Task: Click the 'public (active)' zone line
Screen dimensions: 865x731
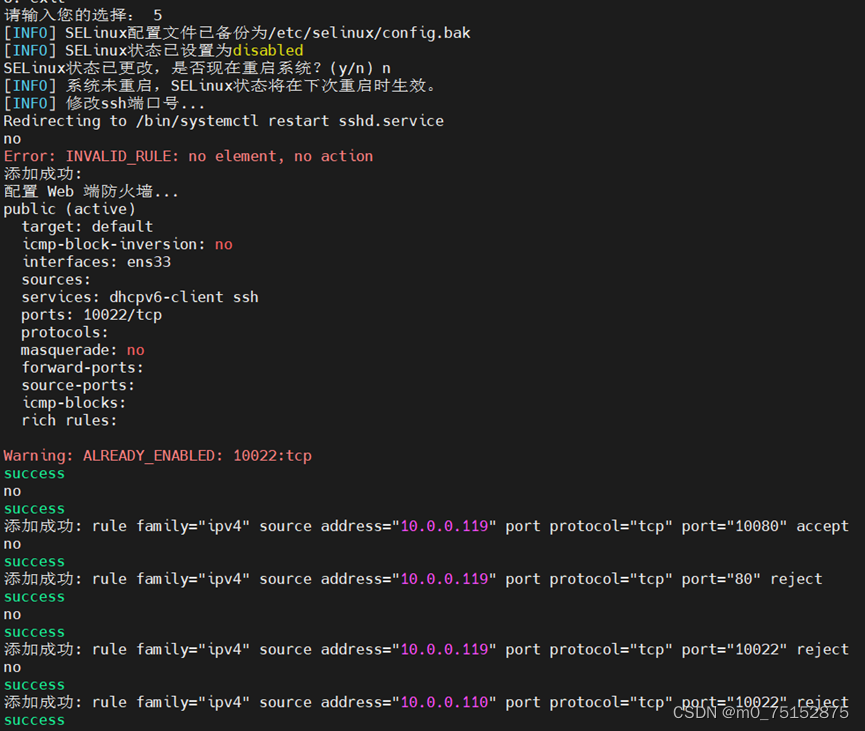Action: click(x=70, y=210)
